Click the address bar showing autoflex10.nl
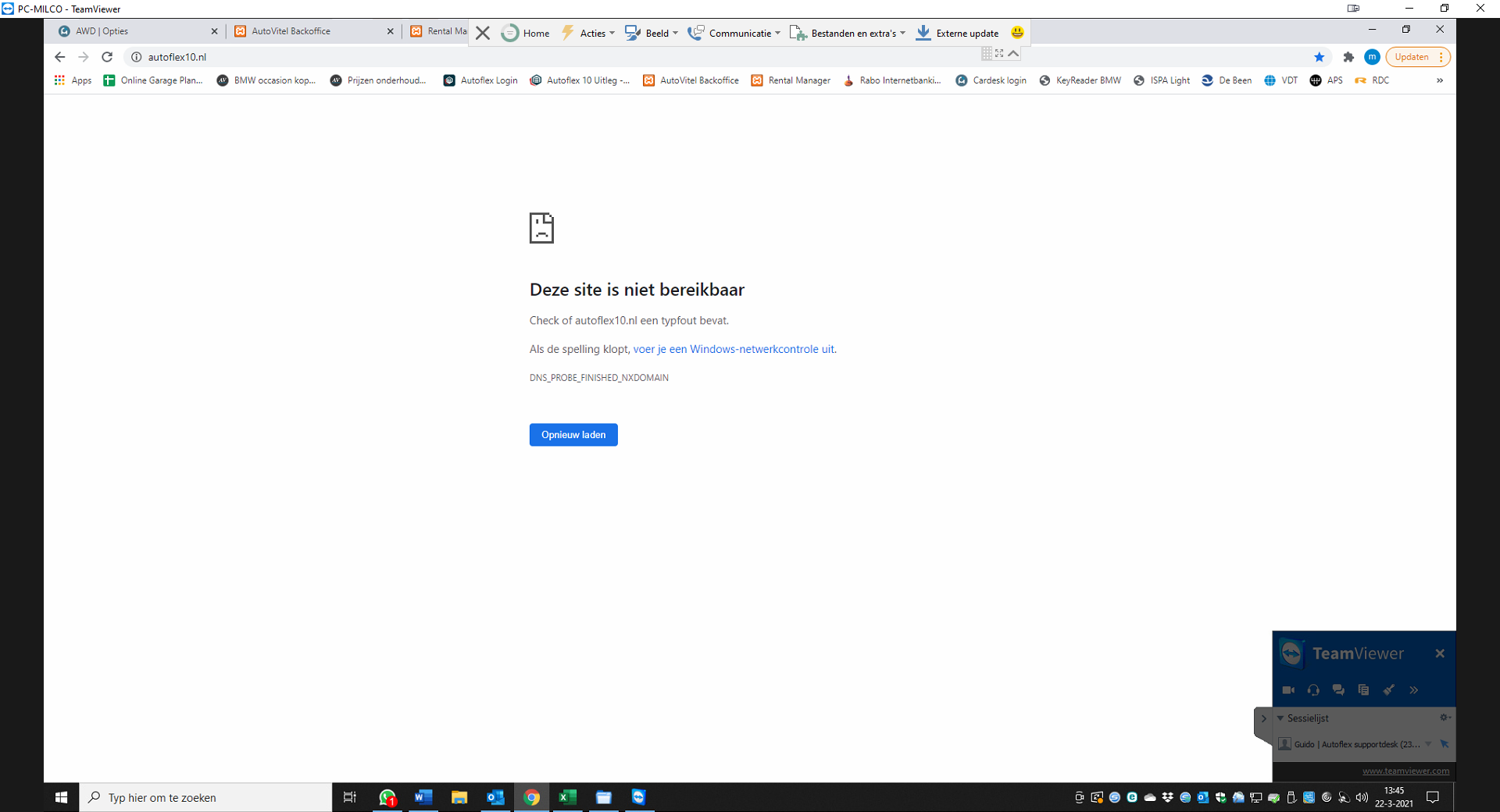 547,57
